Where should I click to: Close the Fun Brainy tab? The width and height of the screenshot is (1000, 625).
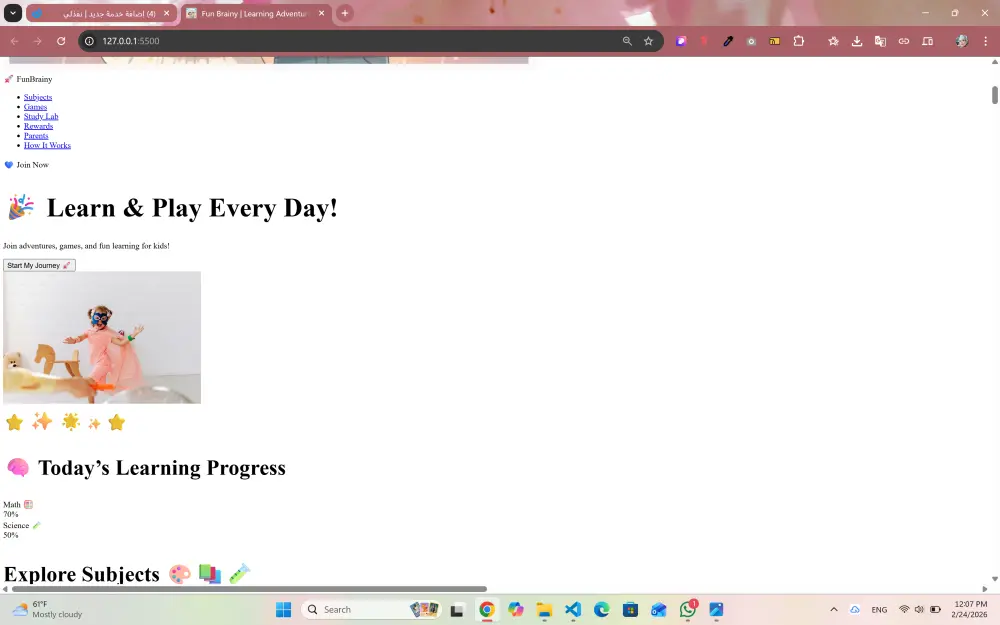[321, 13]
